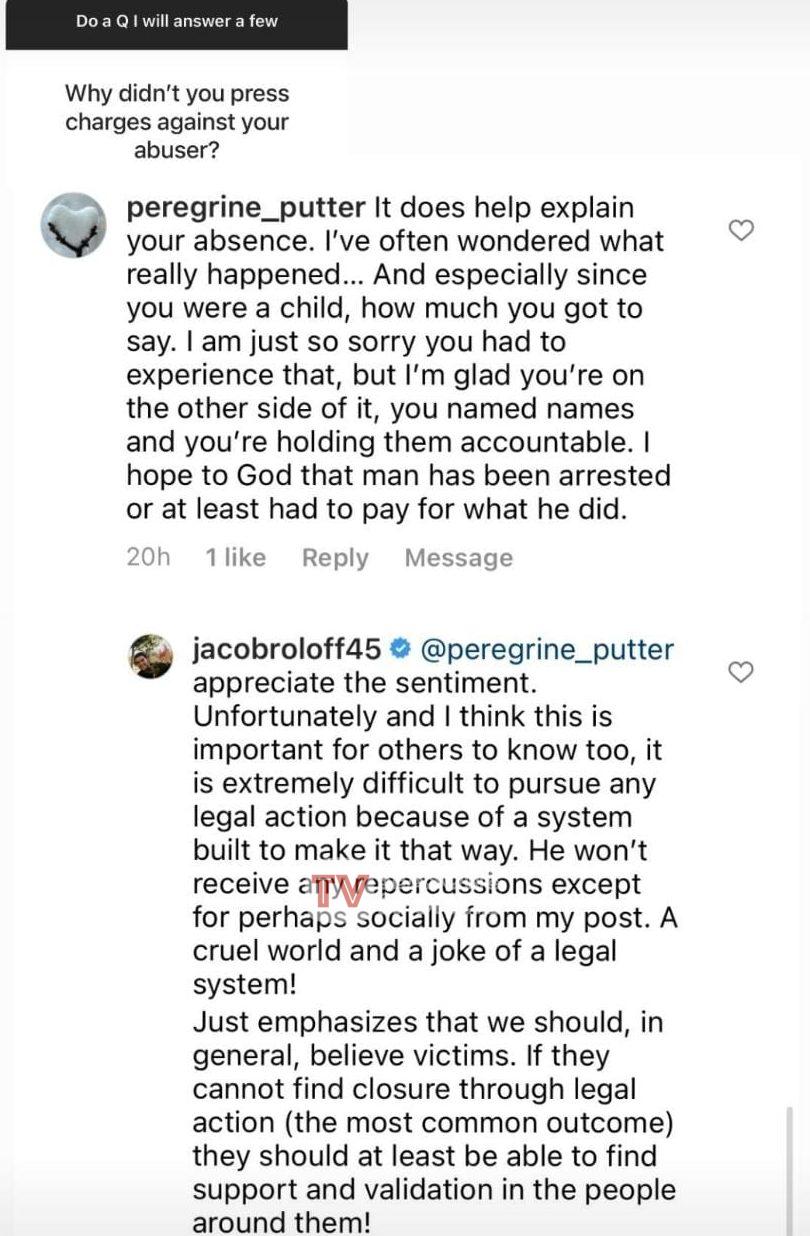Viewport: 810px width, 1236px height.
Task: View who liked via "1 like"
Action: [x=235, y=558]
